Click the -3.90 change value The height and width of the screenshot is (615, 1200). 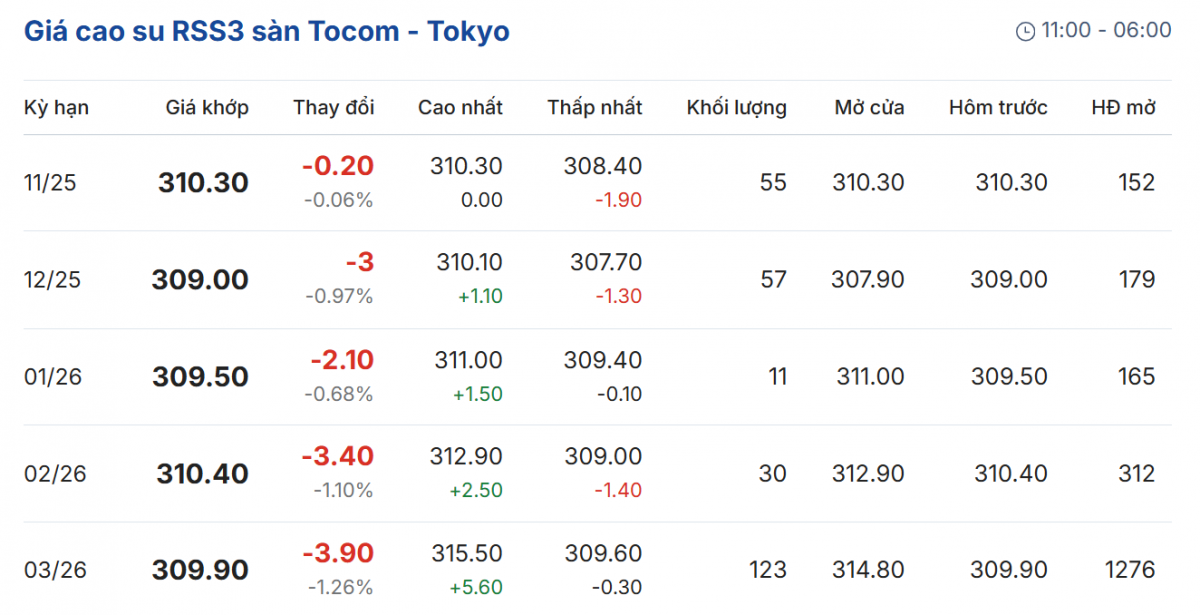338,553
